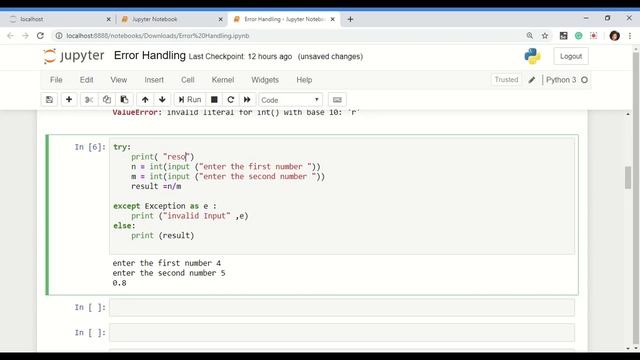This screenshot has width=640, height=360.
Task: Close the Jupyter Notebook browser tab
Action: point(220,19)
